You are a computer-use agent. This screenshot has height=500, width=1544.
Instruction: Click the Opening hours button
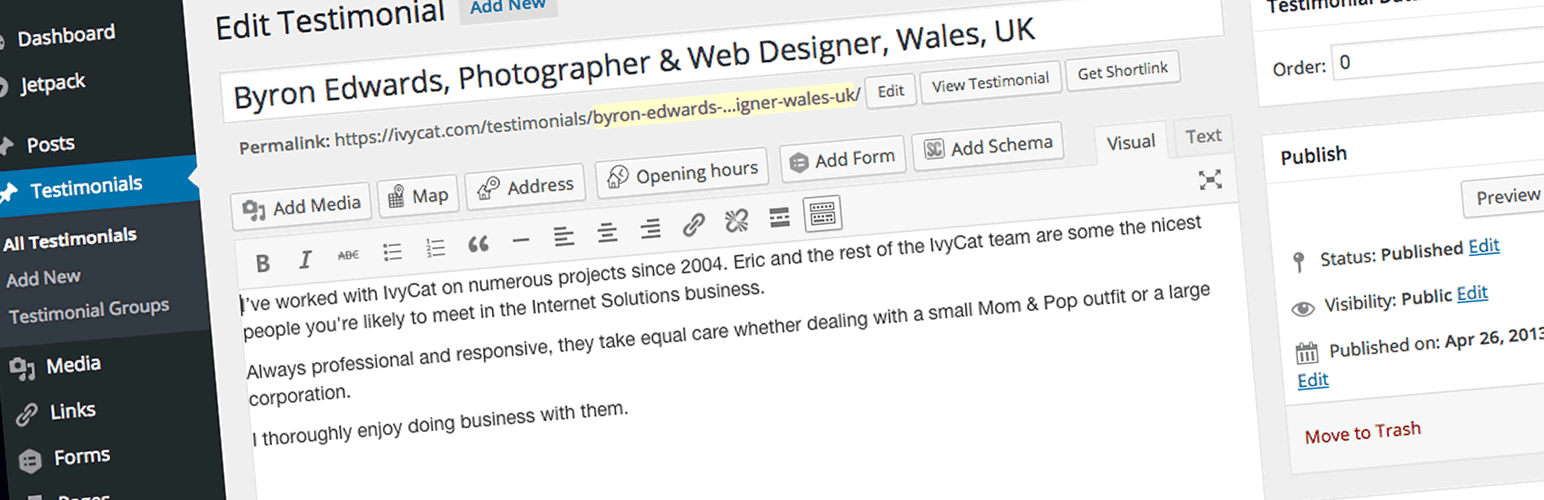pyautogui.click(x=682, y=174)
